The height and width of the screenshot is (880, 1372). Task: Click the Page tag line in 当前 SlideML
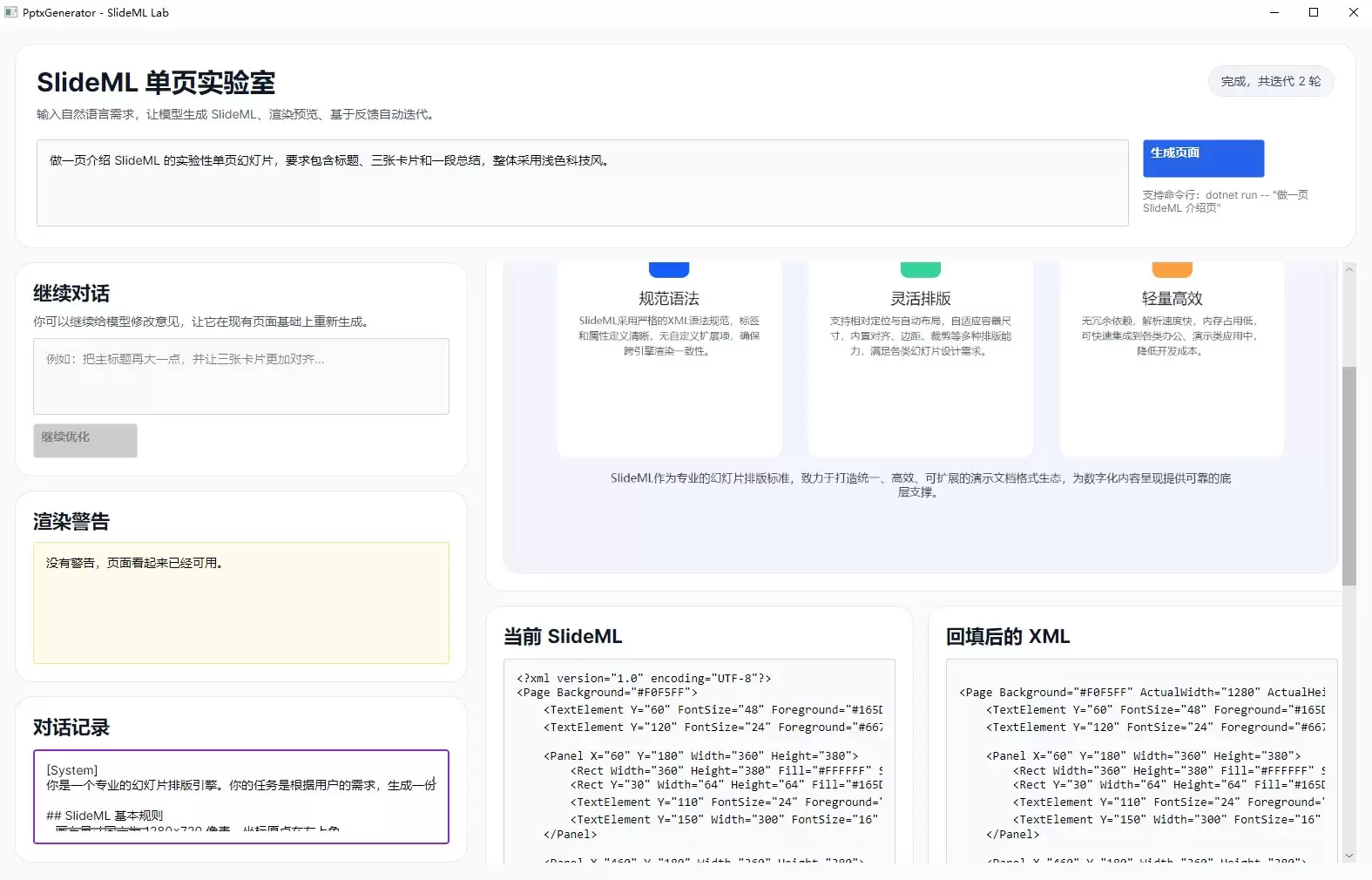(607, 693)
